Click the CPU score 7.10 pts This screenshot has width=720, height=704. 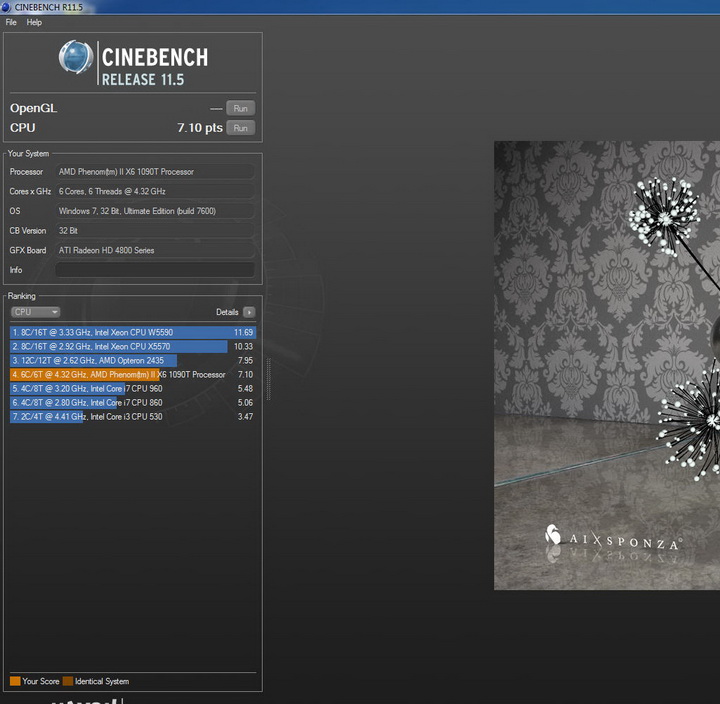pyautogui.click(x=200, y=128)
